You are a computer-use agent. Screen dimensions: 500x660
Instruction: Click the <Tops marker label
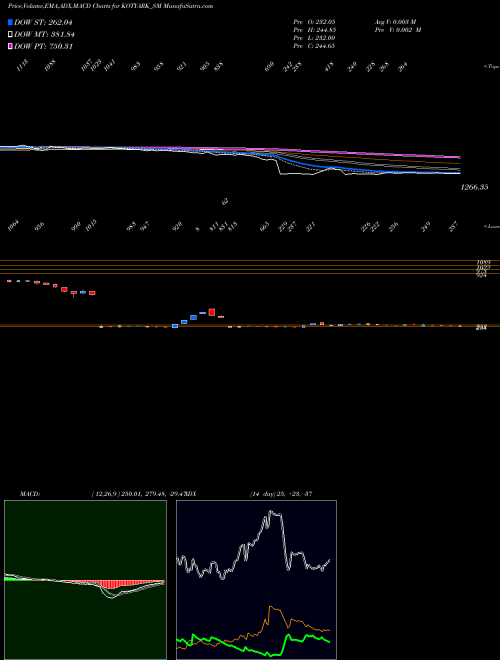coord(491,67)
